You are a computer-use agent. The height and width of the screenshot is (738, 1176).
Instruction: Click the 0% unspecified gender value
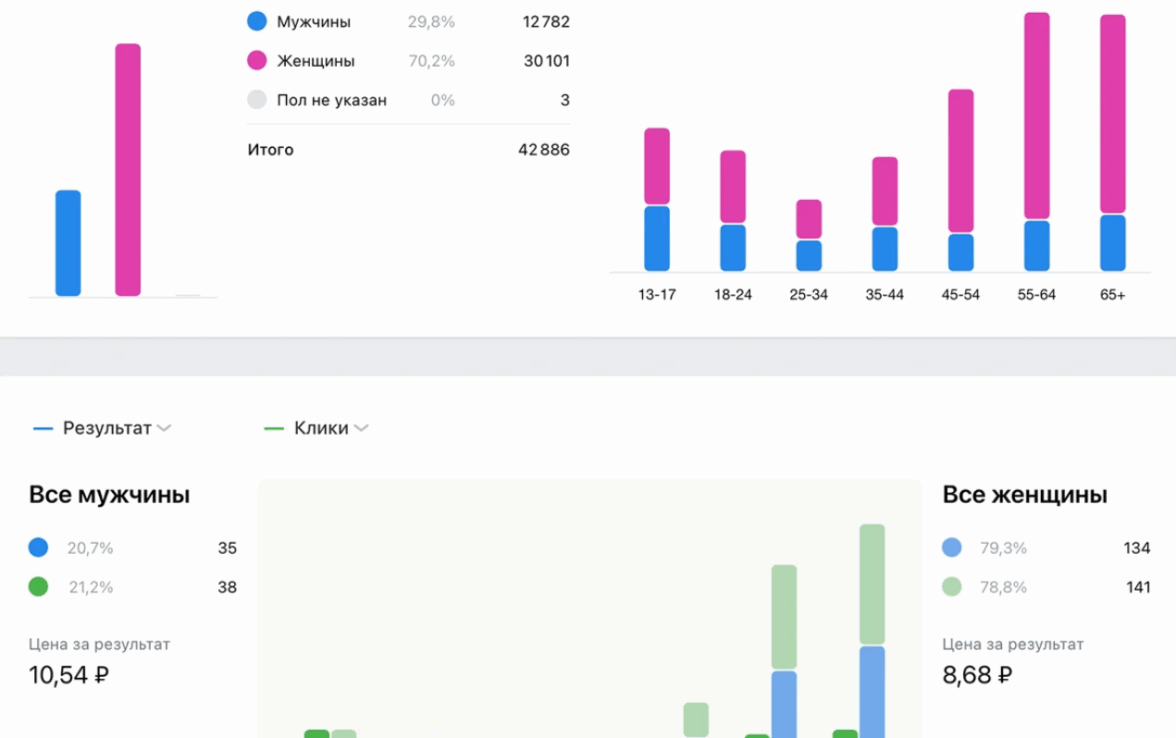coord(442,100)
